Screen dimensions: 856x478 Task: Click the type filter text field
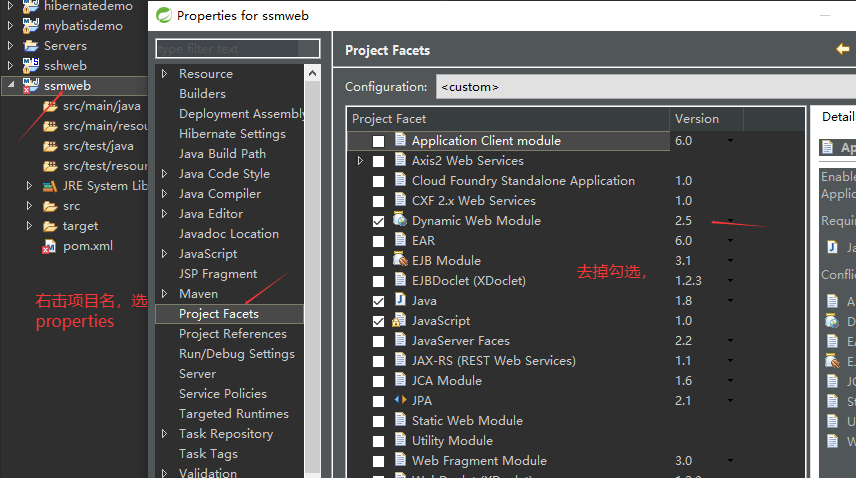click(x=237, y=49)
